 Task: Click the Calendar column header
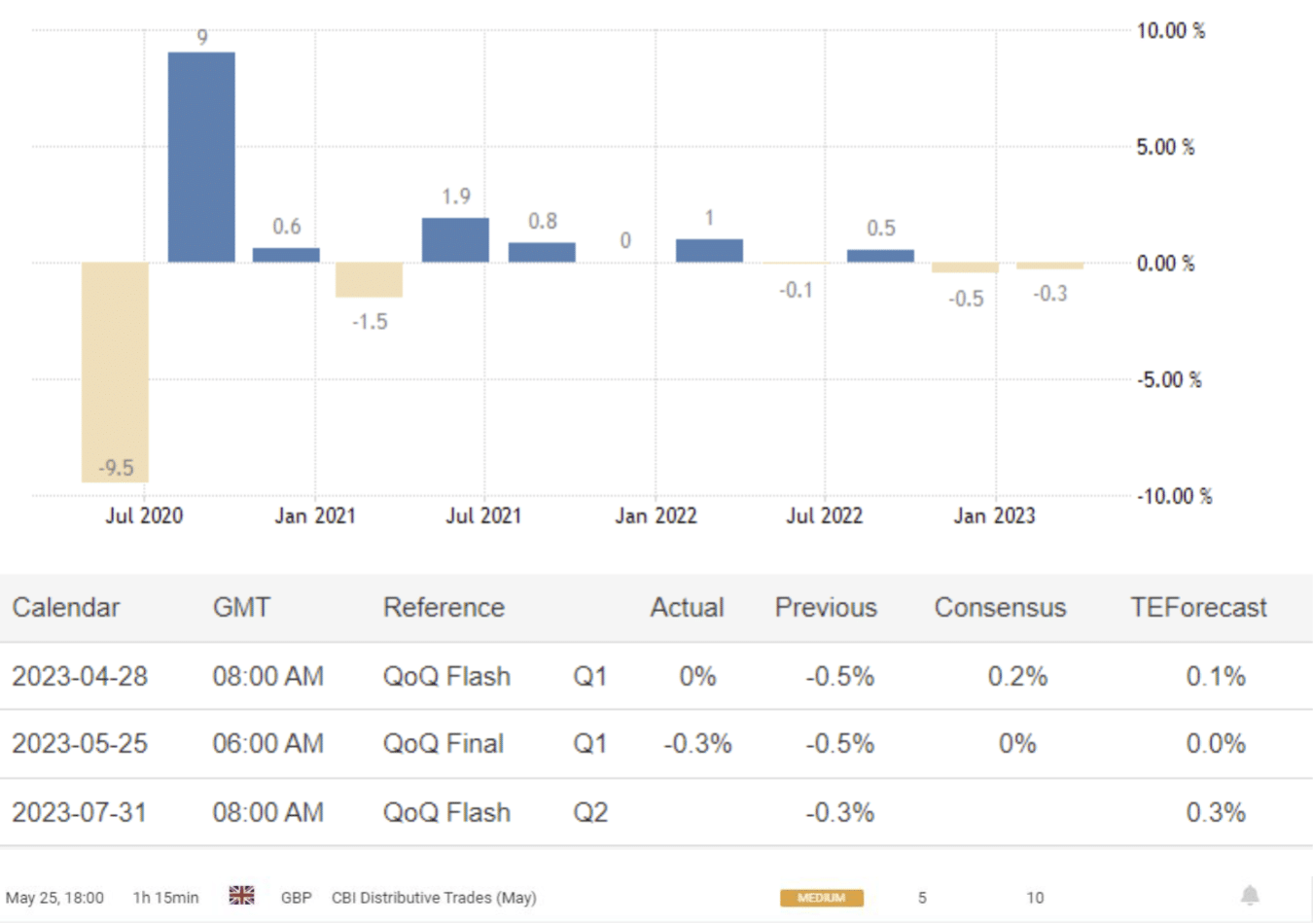click(66, 608)
